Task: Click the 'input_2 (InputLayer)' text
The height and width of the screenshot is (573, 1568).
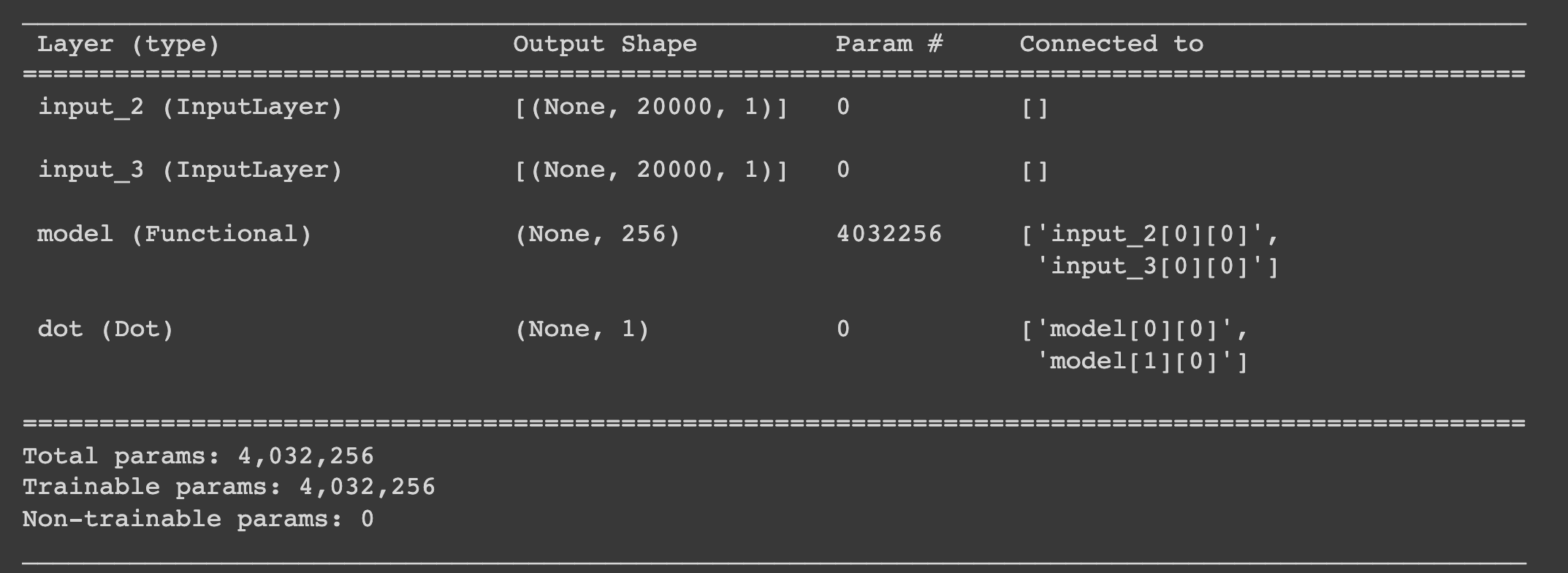Action: 190,107
